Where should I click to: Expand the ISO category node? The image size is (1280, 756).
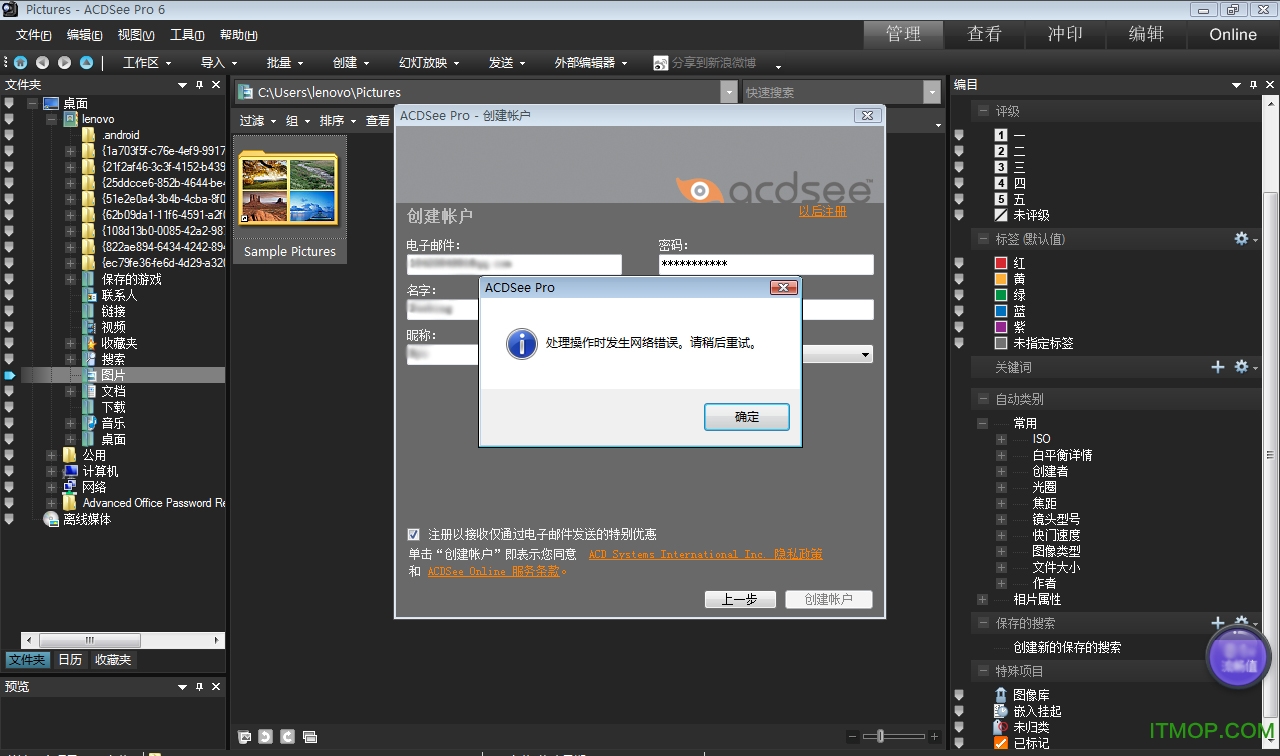click(1001, 439)
